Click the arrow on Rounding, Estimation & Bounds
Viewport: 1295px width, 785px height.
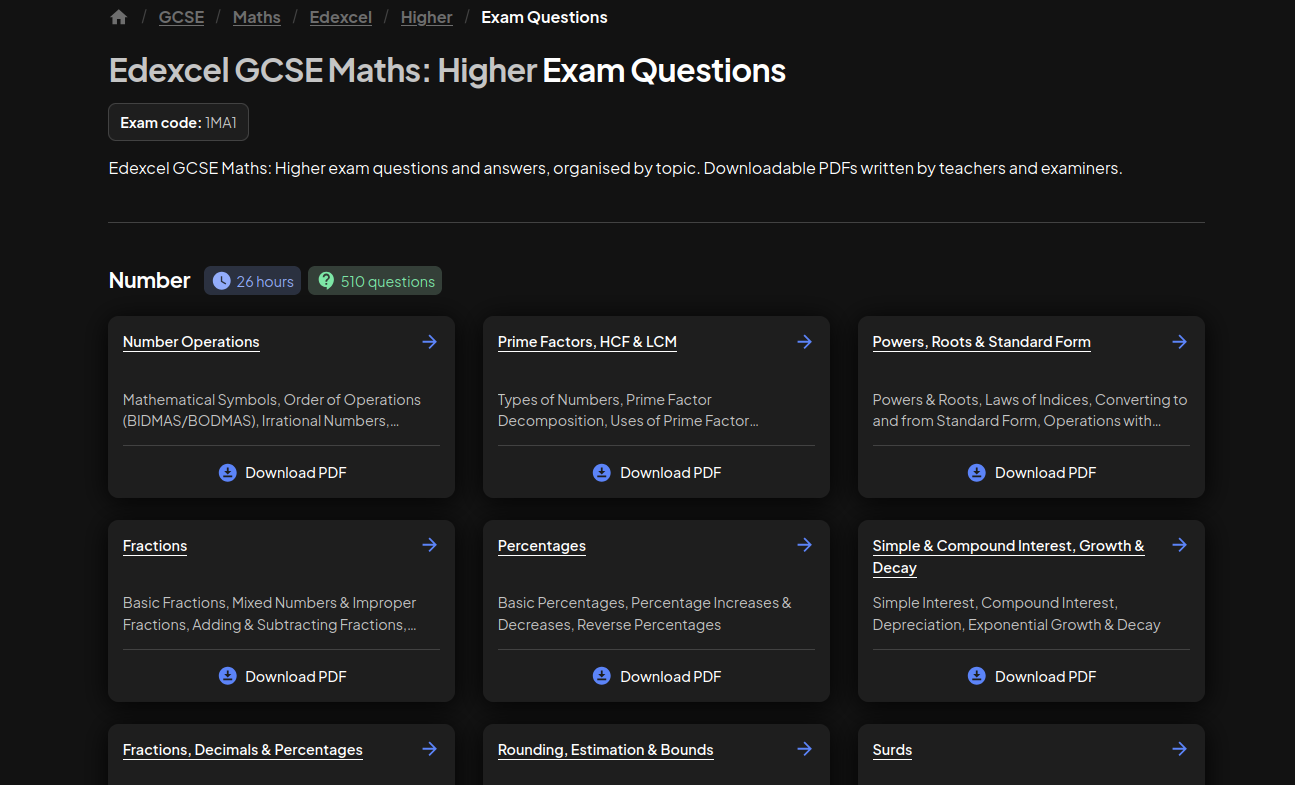coord(804,749)
